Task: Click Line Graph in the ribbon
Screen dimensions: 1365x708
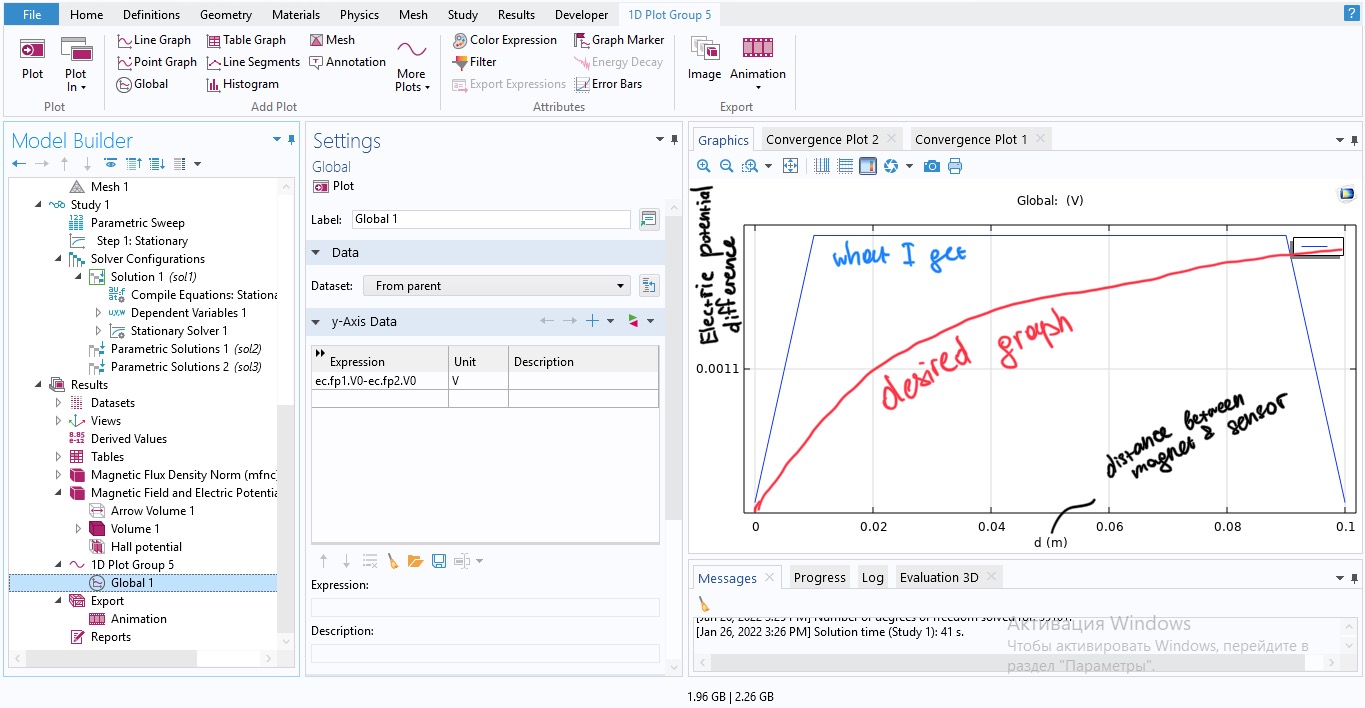Action: click(x=153, y=40)
